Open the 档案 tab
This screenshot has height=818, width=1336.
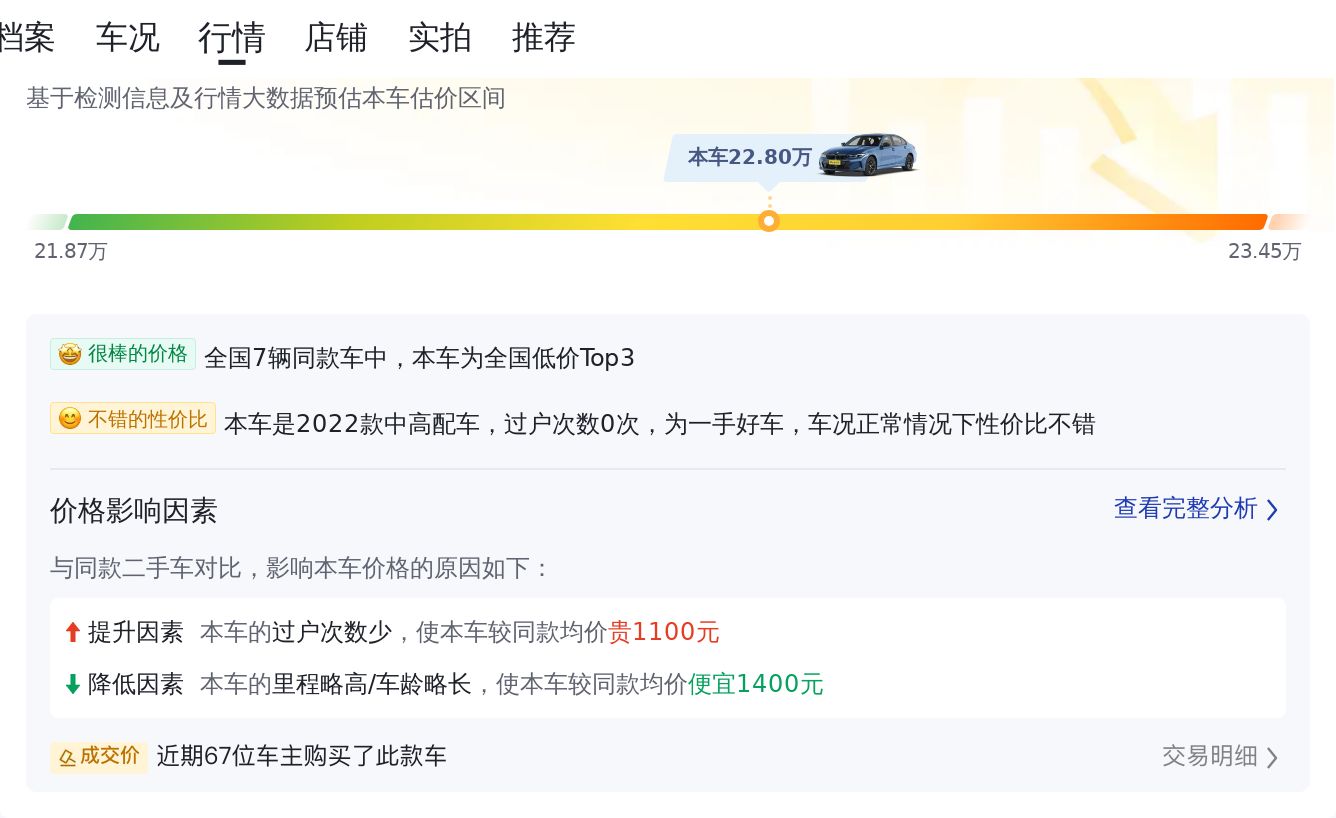click(27, 38)
